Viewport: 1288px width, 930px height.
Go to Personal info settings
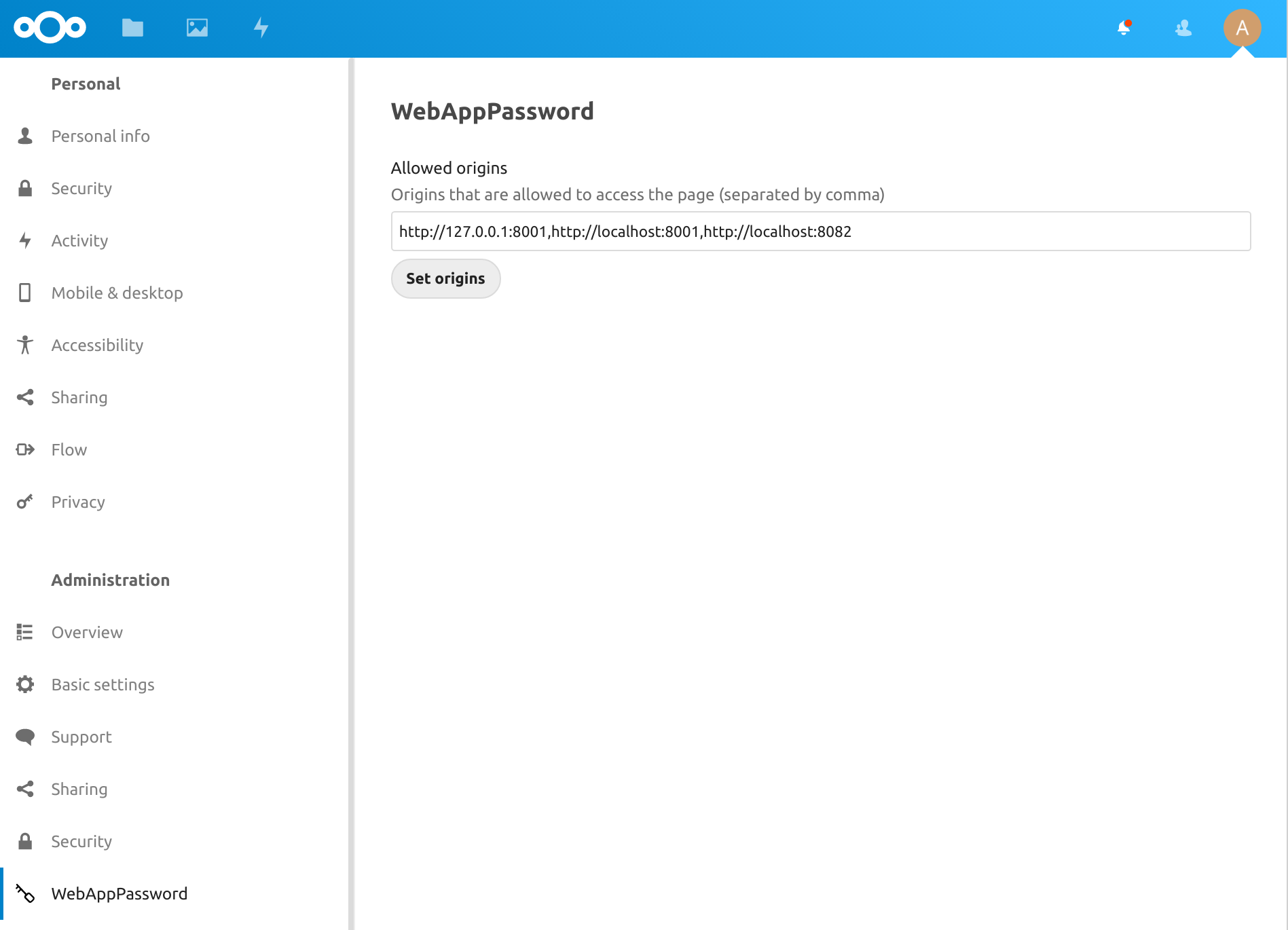[x=100, y=136]
